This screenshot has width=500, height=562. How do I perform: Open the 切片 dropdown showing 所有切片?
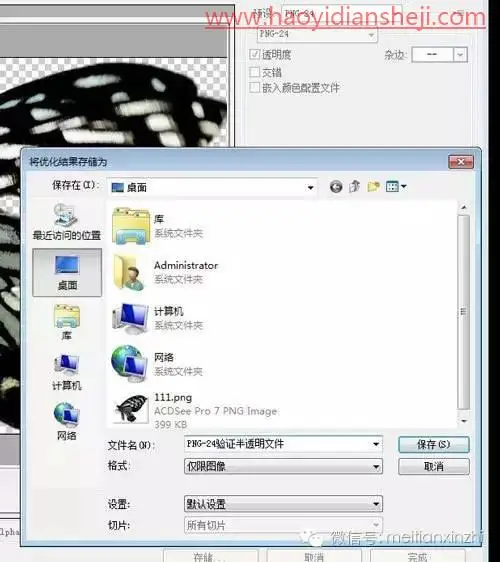(283, 525)
